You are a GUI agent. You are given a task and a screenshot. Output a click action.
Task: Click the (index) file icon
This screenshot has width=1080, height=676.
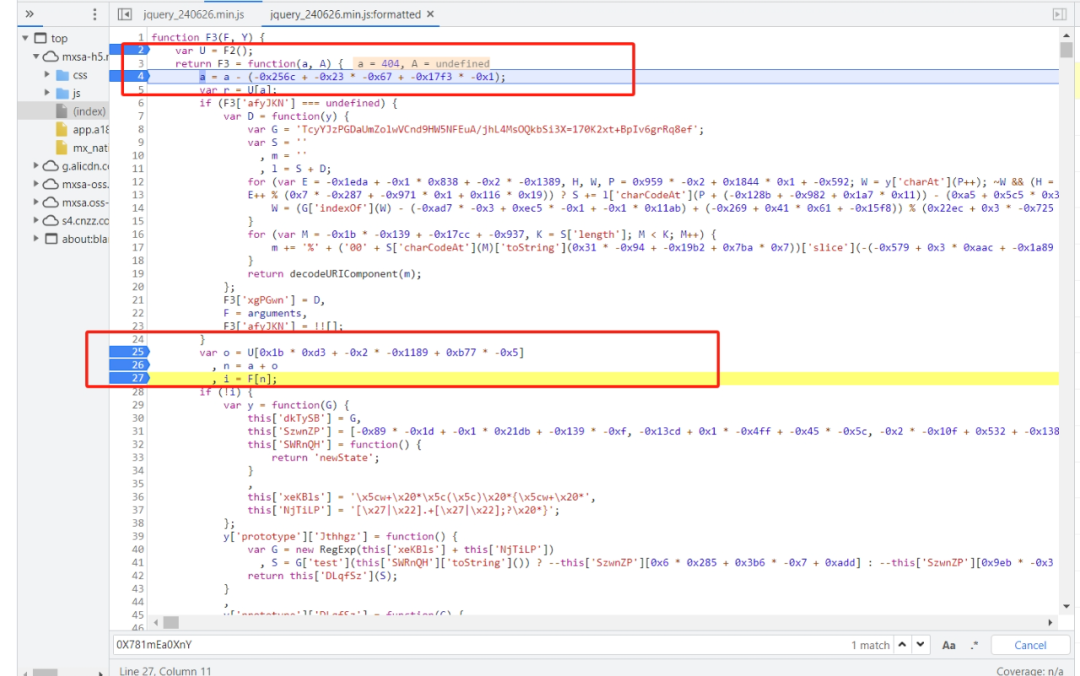coord(62,111)
